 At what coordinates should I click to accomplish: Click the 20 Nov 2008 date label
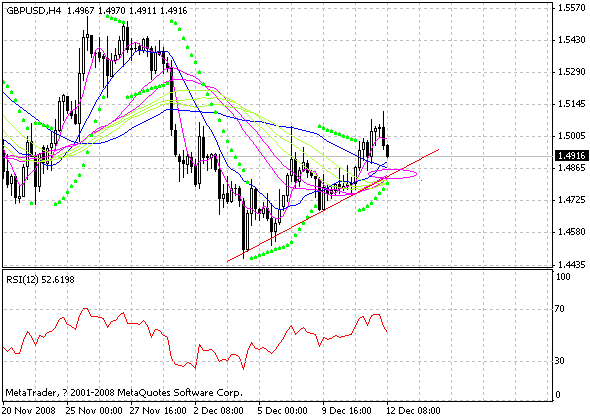(29, 410)
